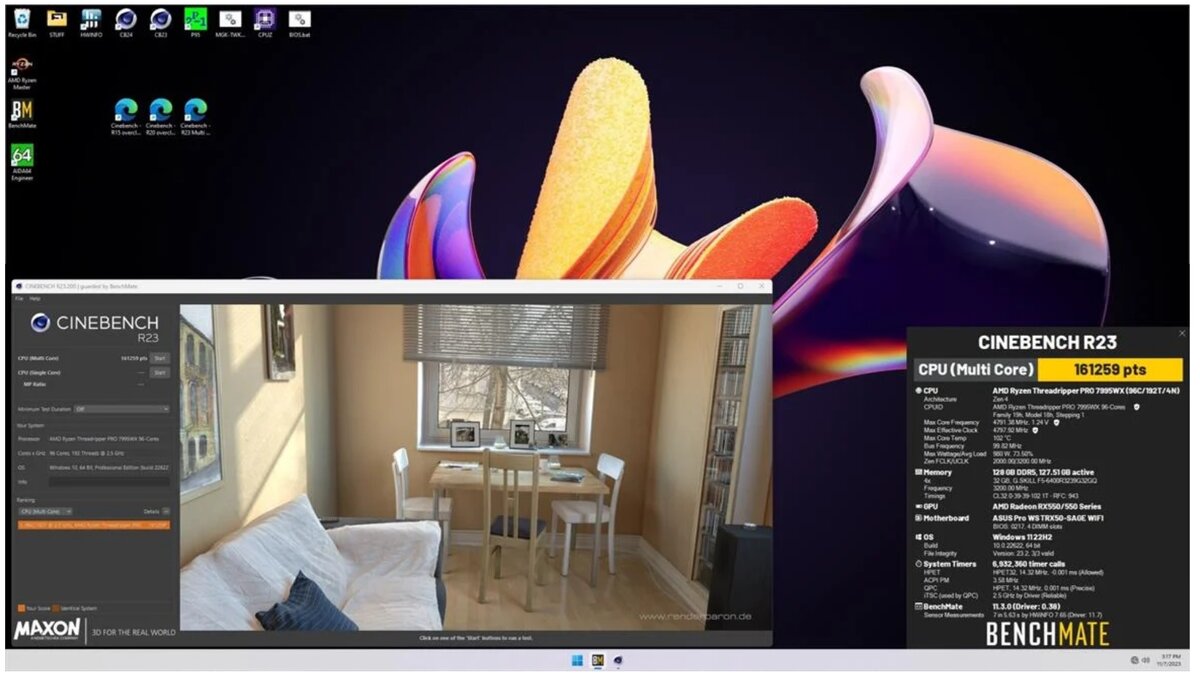The image size is (1200, 675).
Task: Open the Minimum Test Duration dropdown
Action: click(122, 409)
